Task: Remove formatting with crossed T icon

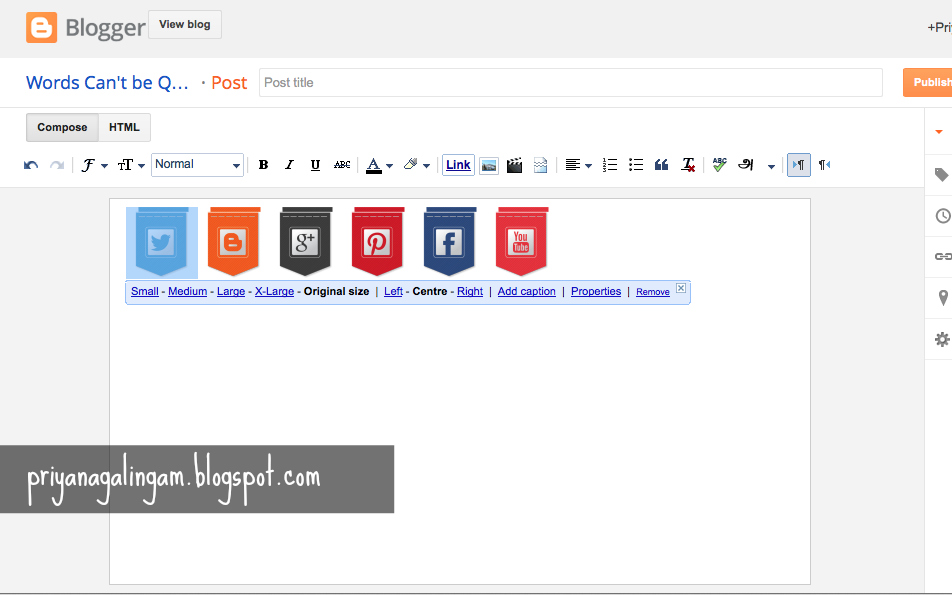Action: tap(687, 165)
